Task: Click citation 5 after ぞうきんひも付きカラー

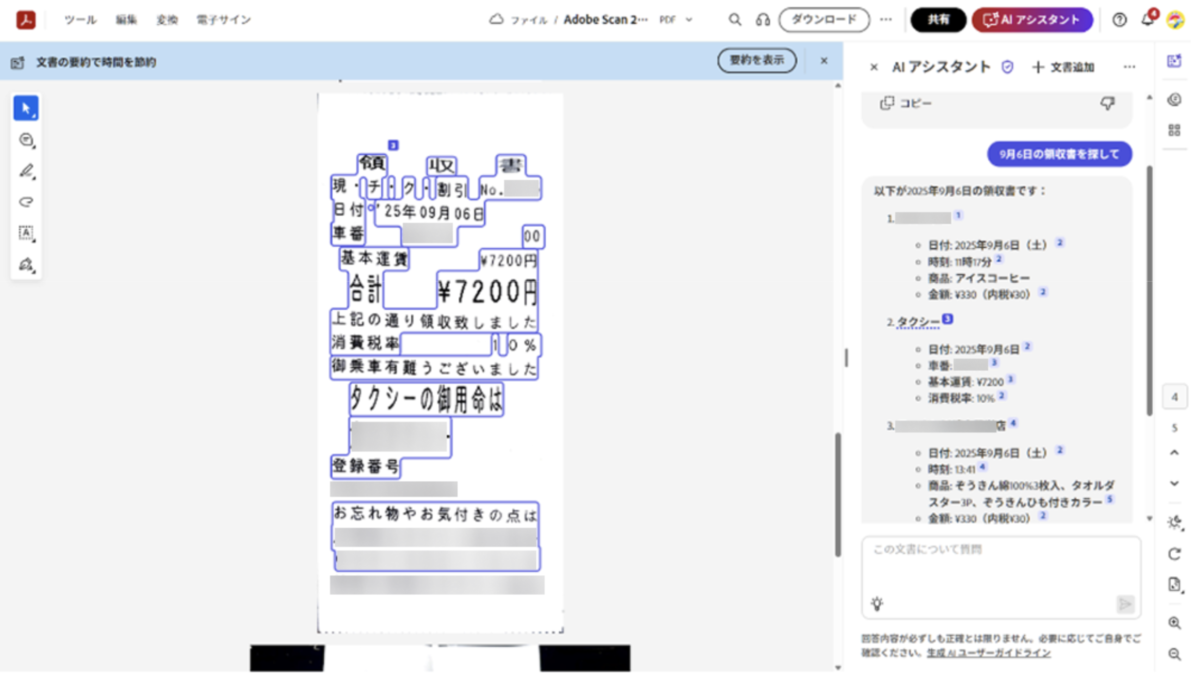Action: tap(1110, 499)
